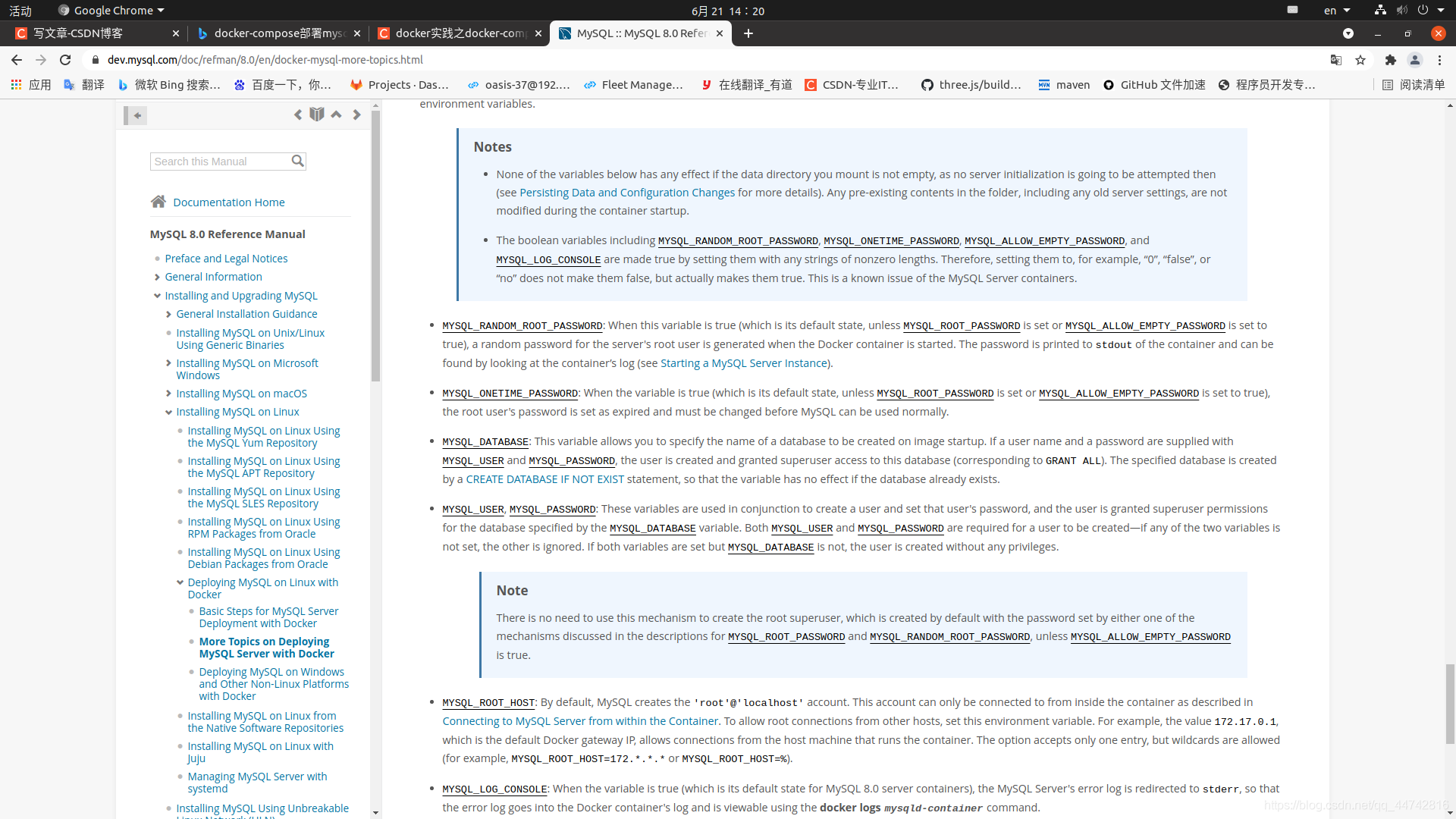Viewport: 1456px width, 819px height.
Task: Open Documentation Home link
Action: click(229, 202)
